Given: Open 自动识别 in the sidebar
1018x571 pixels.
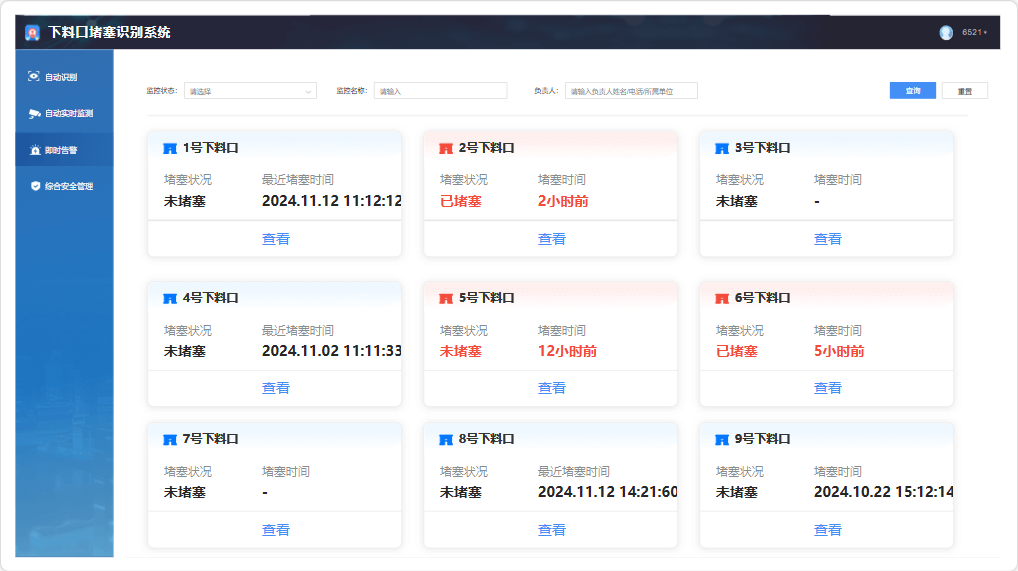Looking at the screenshot, I should point(60,77).
